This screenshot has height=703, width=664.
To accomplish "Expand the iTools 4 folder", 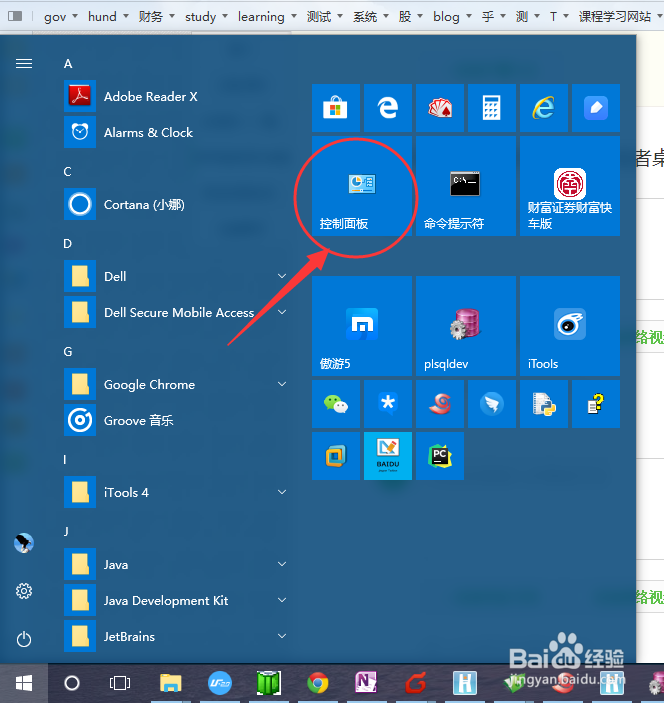I will click(x=177, y=492).
